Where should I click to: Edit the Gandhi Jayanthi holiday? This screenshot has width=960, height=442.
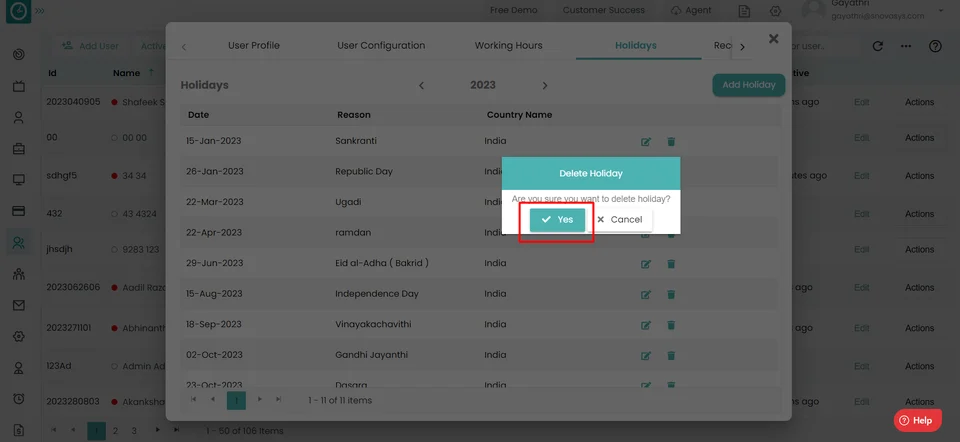pyautogui.click(x=645, y=356)
